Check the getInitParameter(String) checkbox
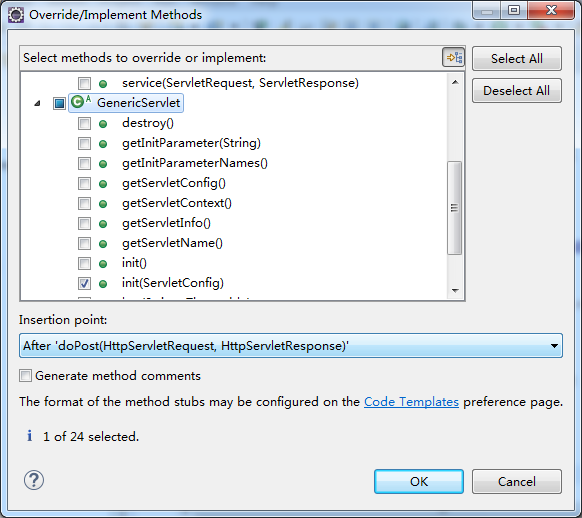This screenshot has height=518, width=582. [84, 143]
